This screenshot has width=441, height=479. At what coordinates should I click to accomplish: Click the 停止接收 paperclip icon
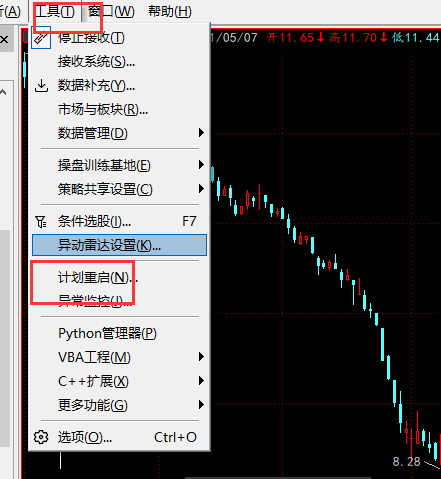[x=41, y=38]
